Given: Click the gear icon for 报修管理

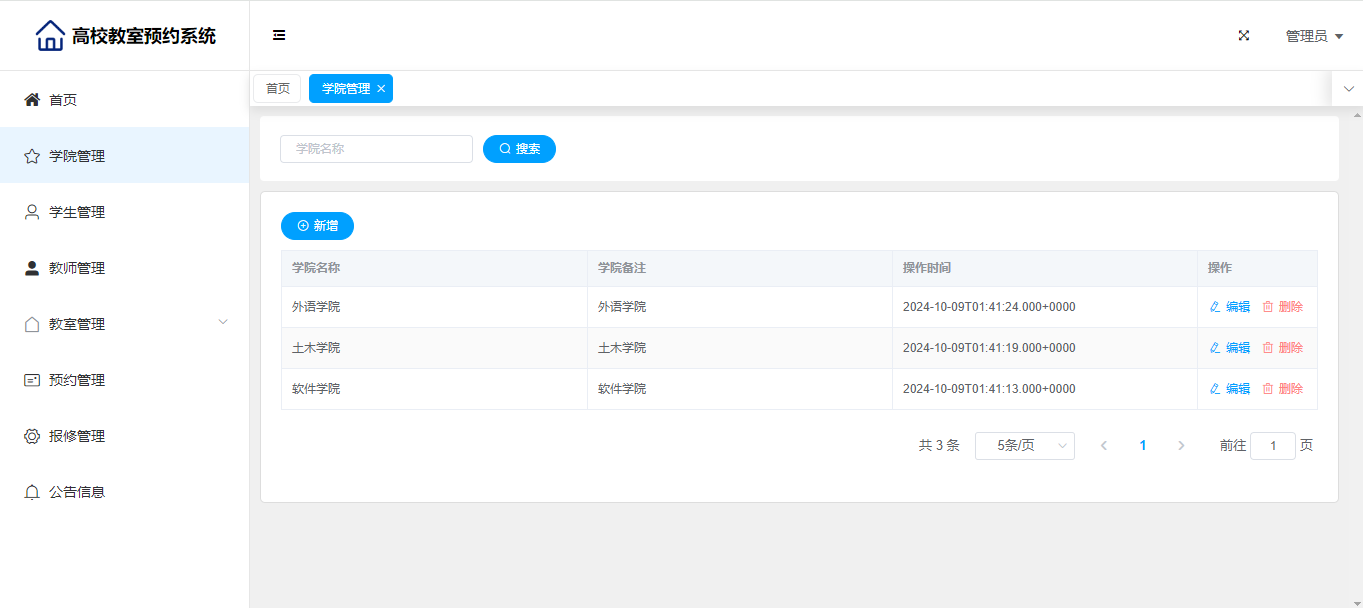Looking at the screenshot, I should pos(32,436).
